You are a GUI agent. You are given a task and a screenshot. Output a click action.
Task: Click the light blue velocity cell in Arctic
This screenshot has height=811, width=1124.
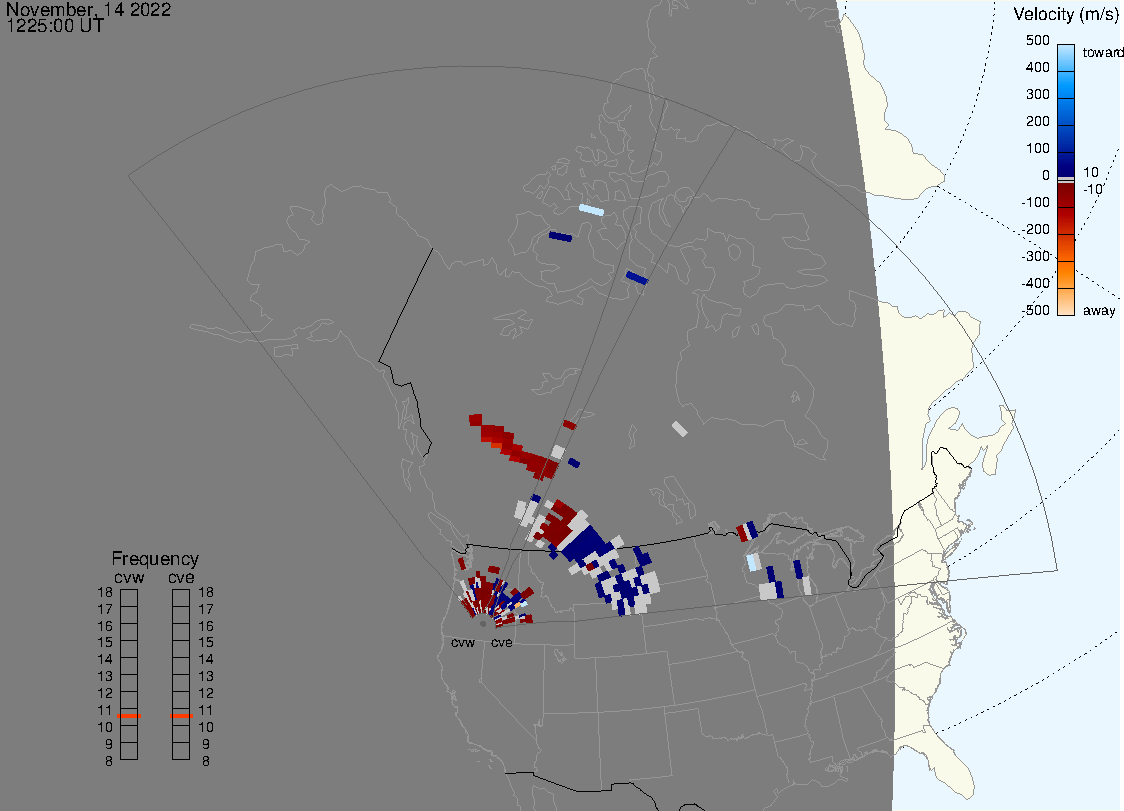(x=591, y=210)
